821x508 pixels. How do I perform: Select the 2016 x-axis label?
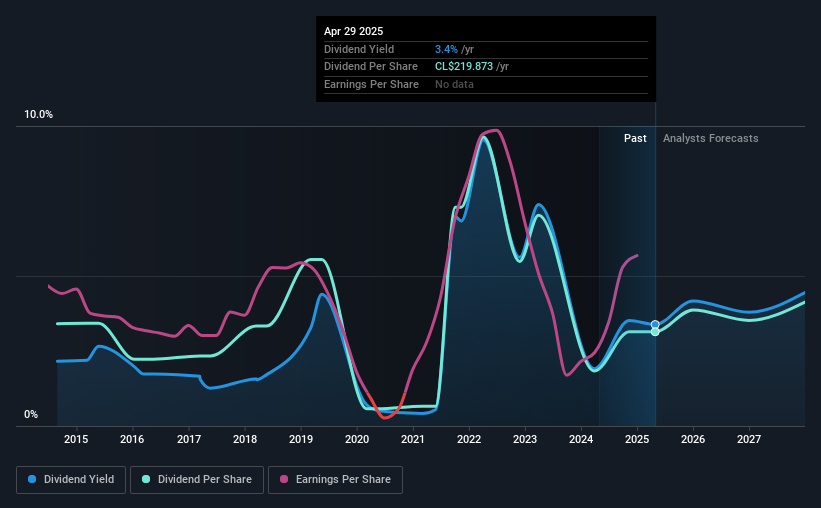(x=132, y=439)
